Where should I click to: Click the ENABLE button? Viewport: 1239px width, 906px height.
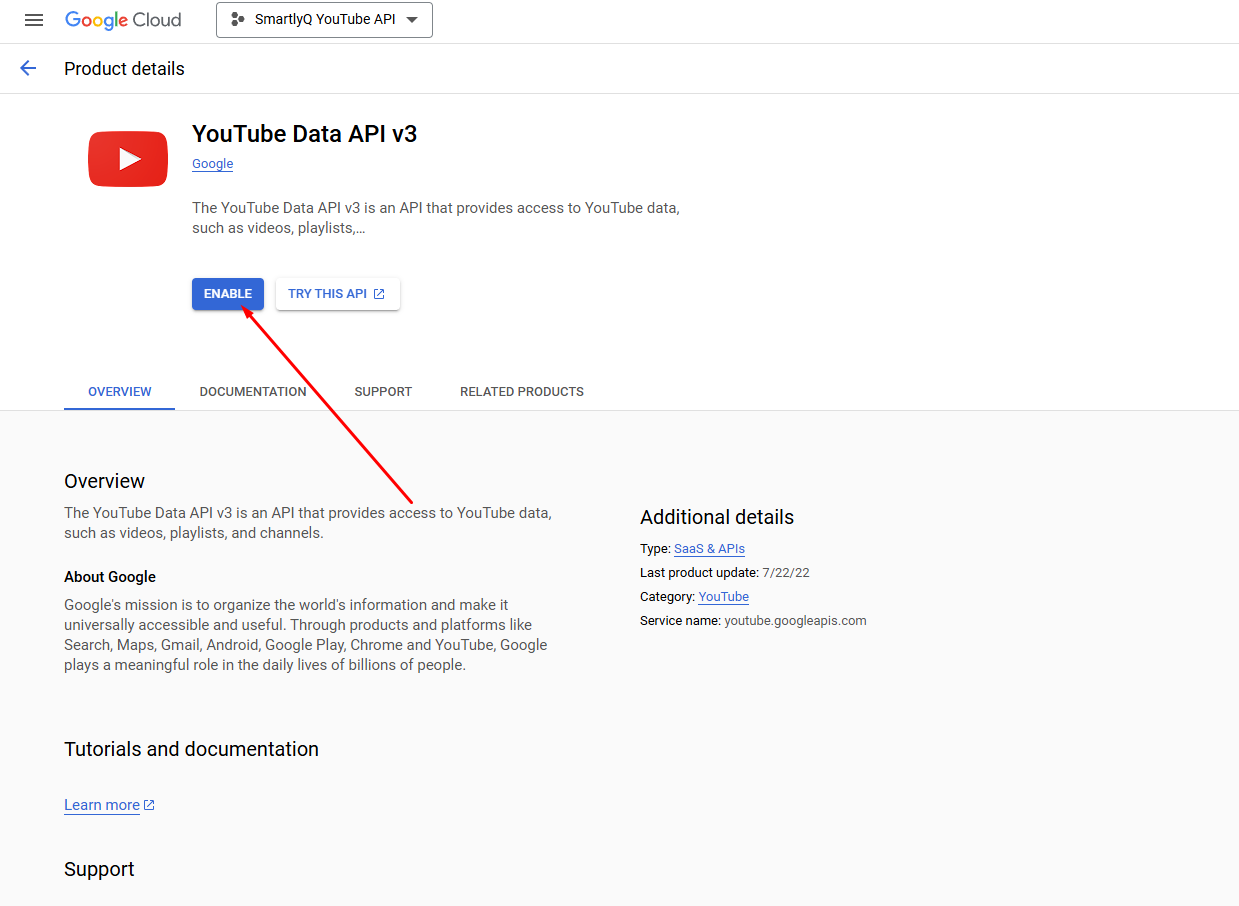point(228,294)
